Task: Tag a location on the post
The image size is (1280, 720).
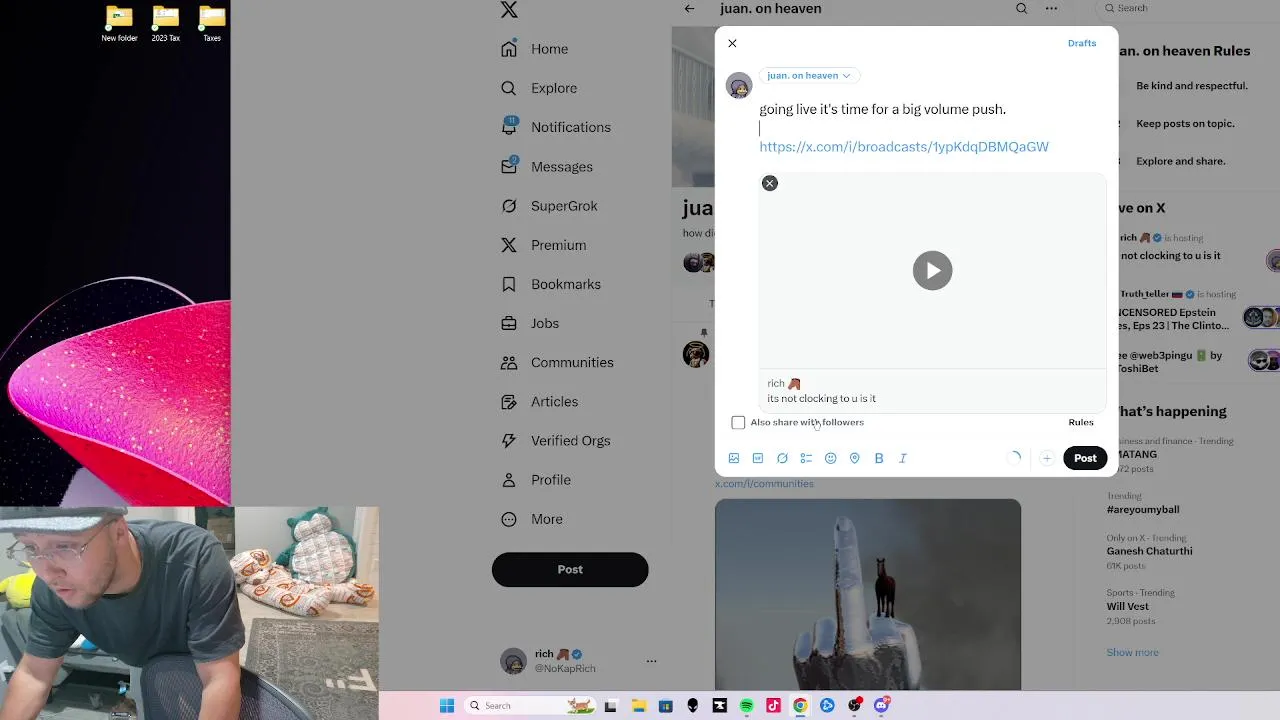Action: coord(854,458)
